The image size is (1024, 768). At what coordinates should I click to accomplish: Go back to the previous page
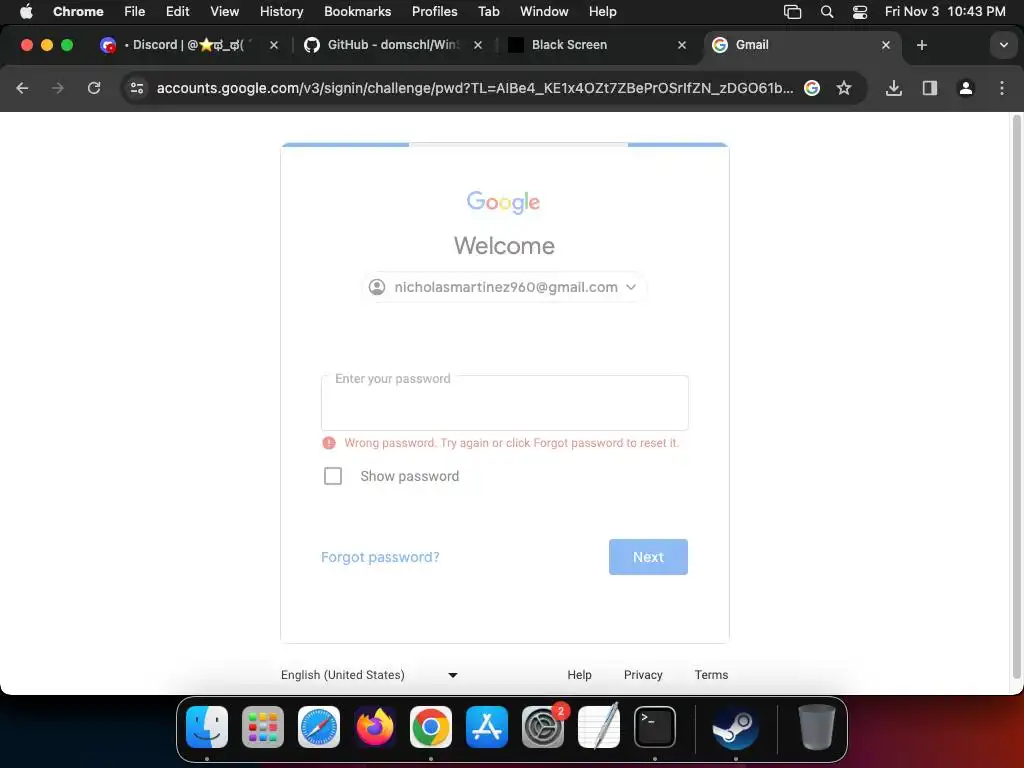tap(22, 88)
